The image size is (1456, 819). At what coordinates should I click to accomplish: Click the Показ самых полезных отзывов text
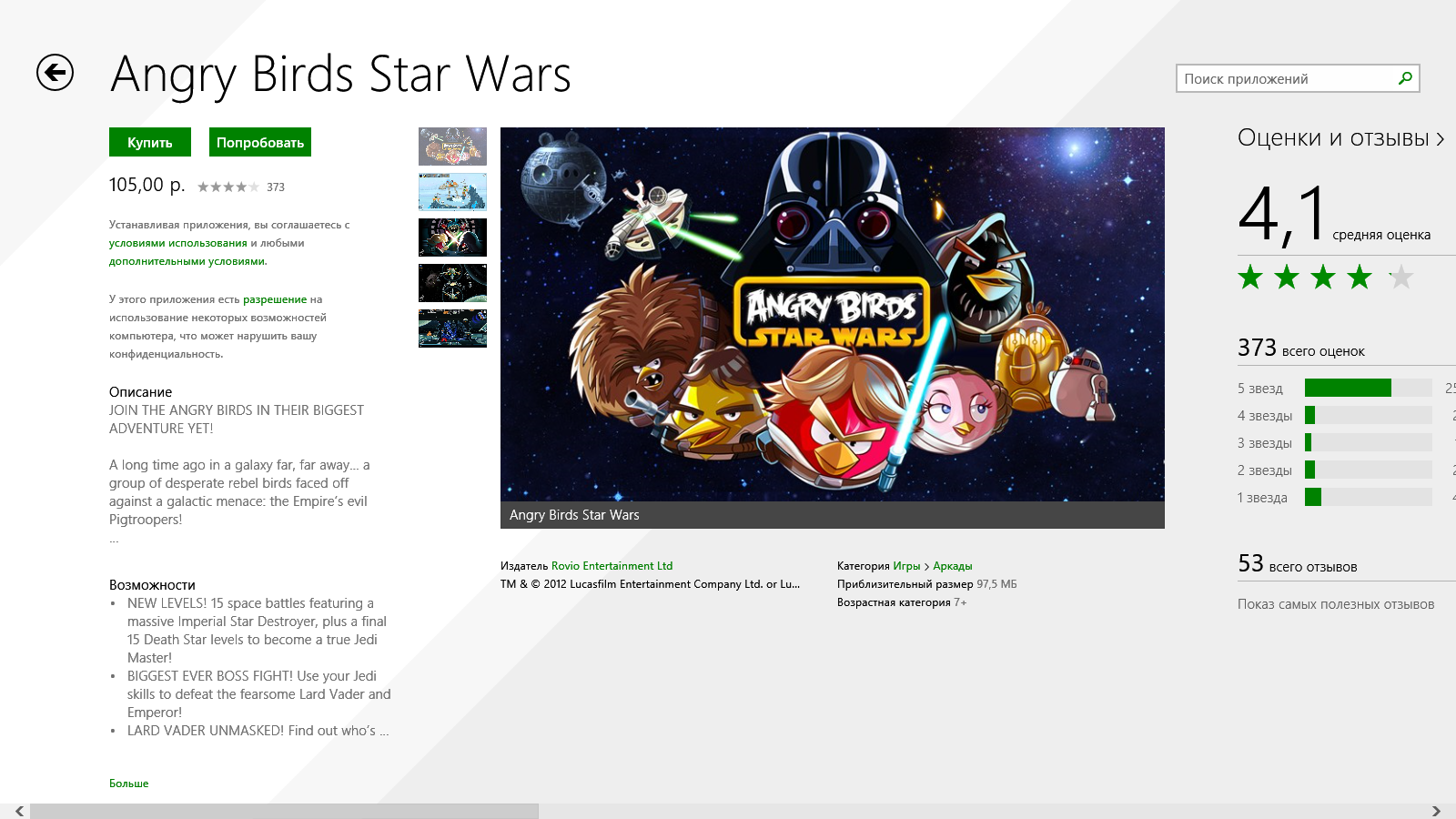(x=1336, y=604)
